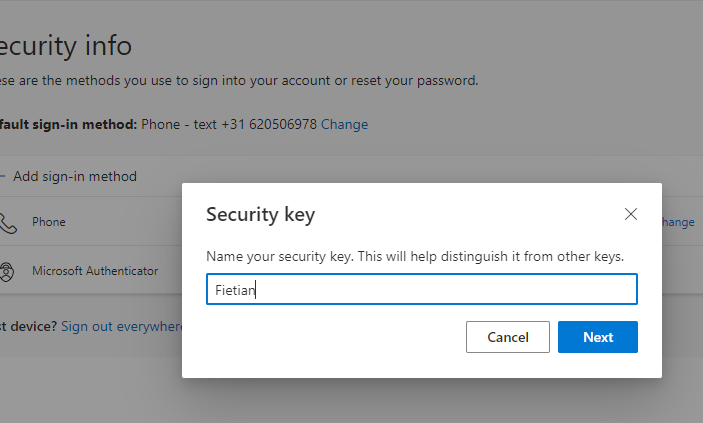Click the plus icon beside Add sign-in method
The width and height of the screenshot is (703, 423).
tap(3, 176)
